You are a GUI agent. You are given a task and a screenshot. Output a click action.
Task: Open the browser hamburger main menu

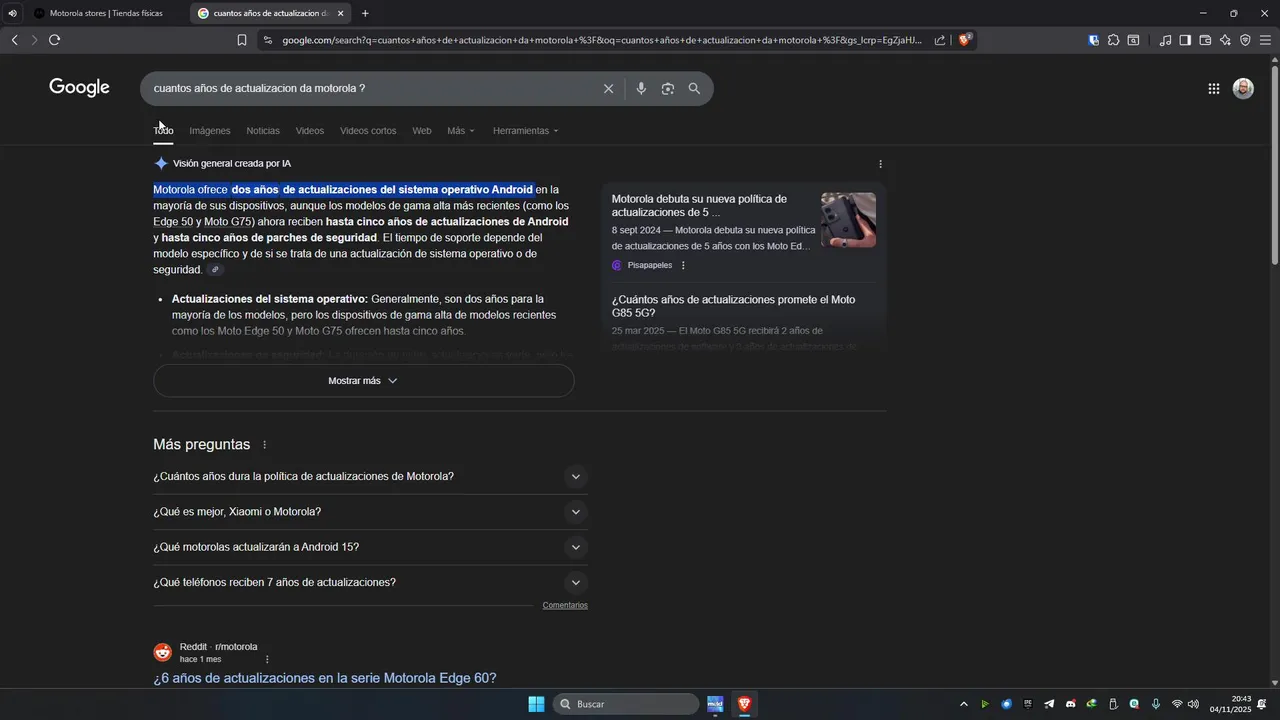point(1265,40)
